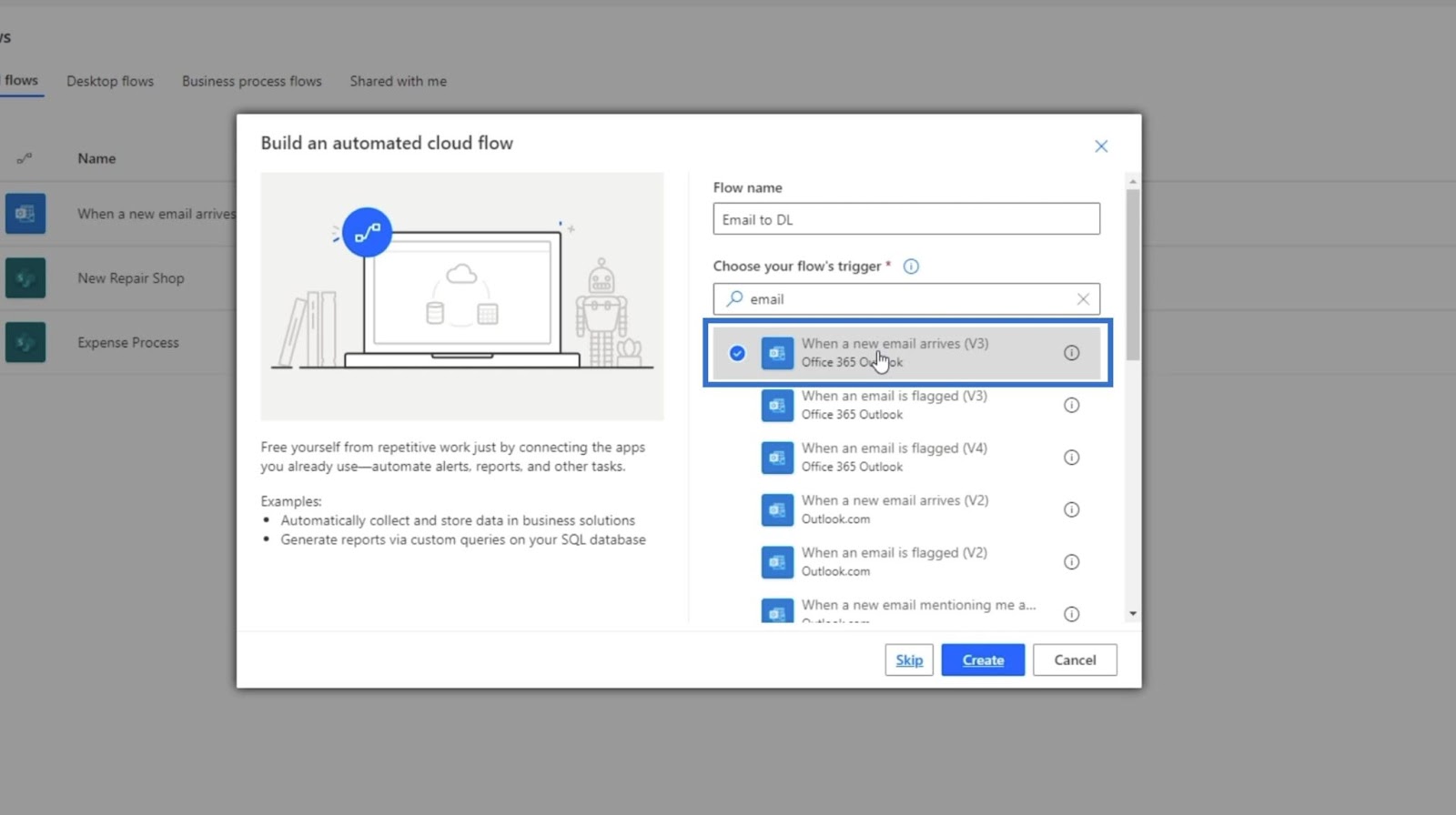
Task: Select When an email is flagged (V3) trigger
Action: (x=906, y=405)
